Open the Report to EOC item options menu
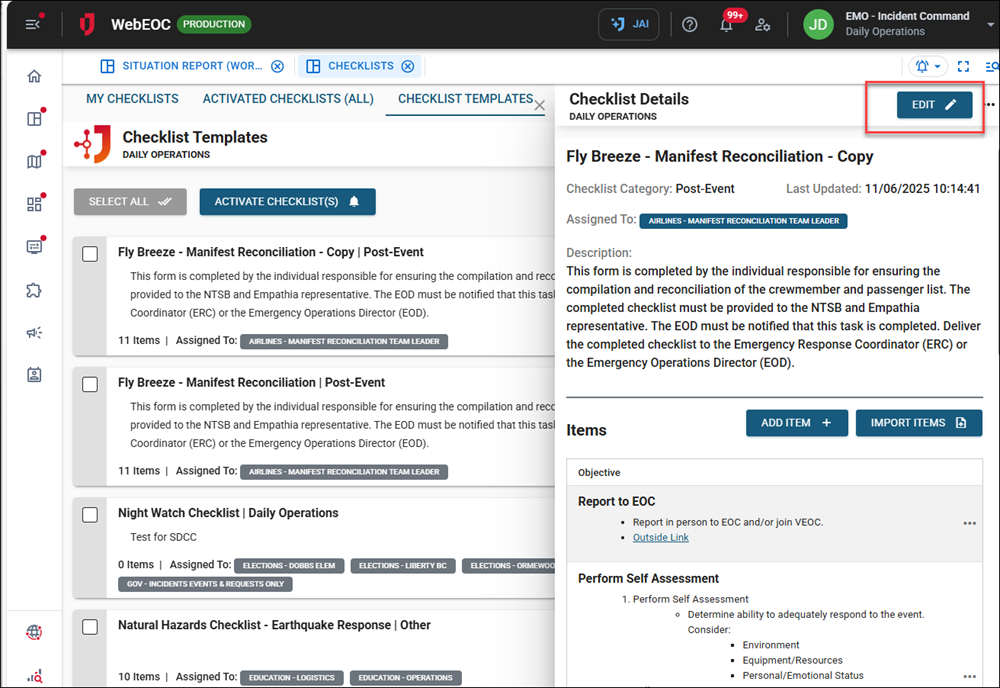1000x688 pixels. 969,523
